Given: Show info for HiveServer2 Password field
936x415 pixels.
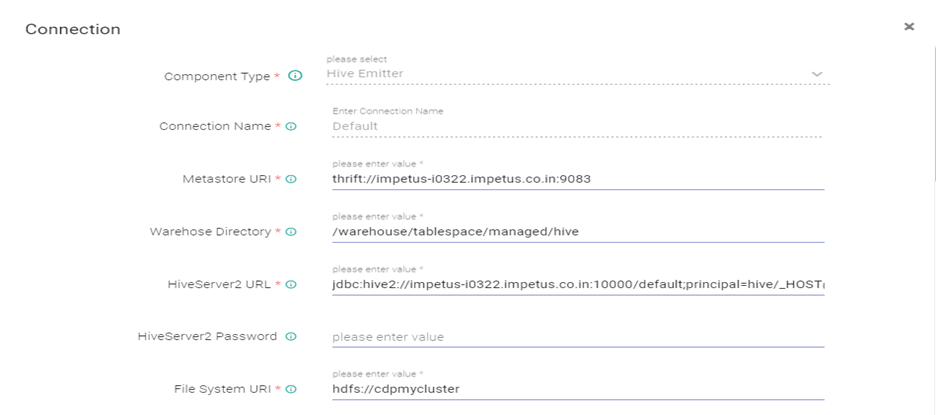Looking at the screenshot, I should (x=291, y=337).
